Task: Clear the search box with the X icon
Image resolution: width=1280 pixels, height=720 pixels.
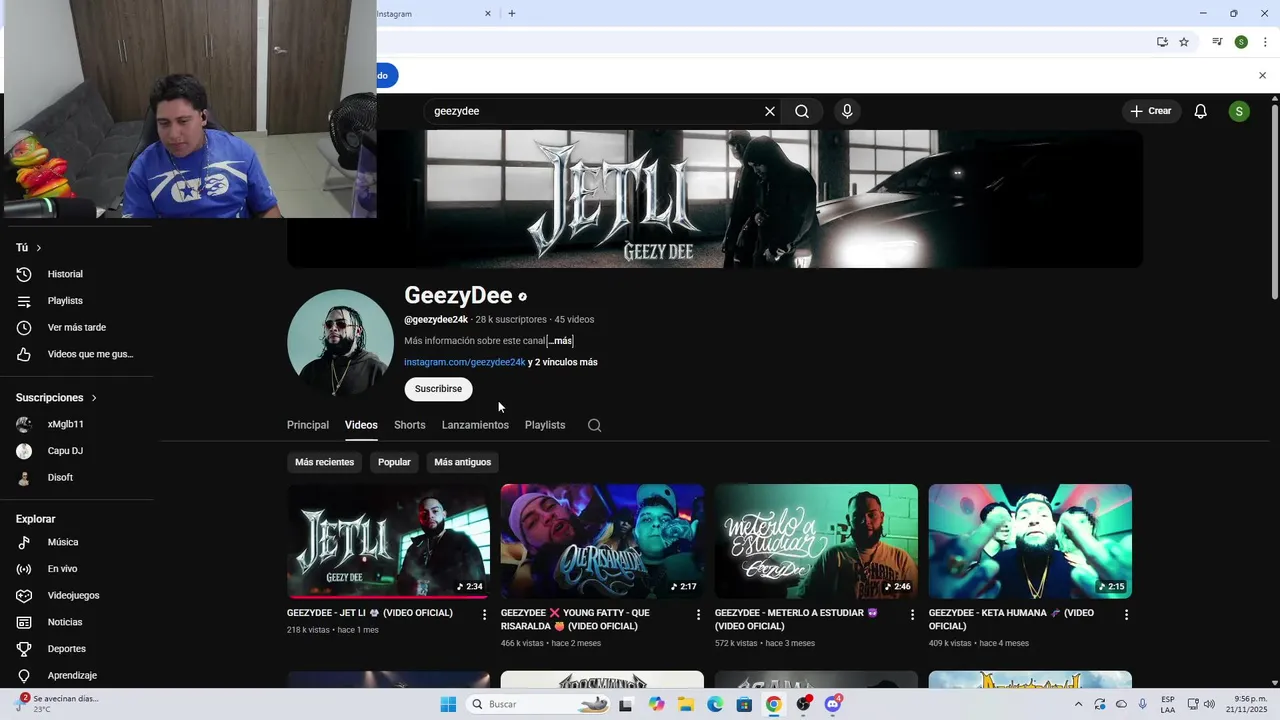Action: pos(770,111)
